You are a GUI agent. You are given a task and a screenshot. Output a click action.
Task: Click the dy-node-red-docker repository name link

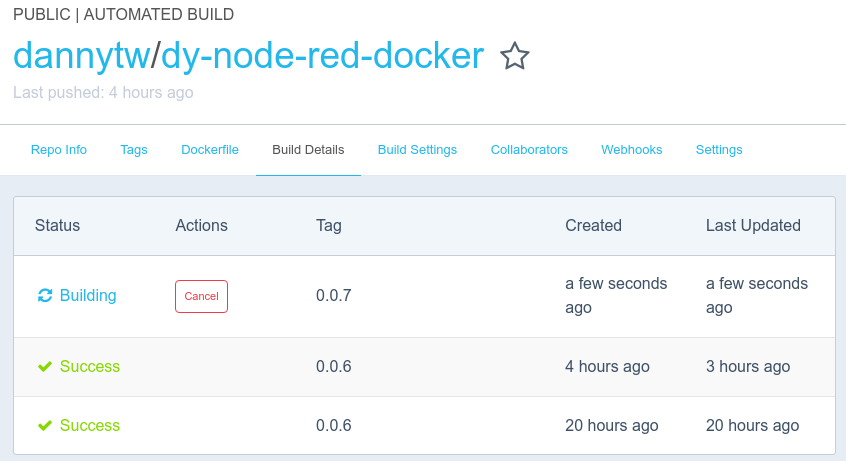(322, 56)
